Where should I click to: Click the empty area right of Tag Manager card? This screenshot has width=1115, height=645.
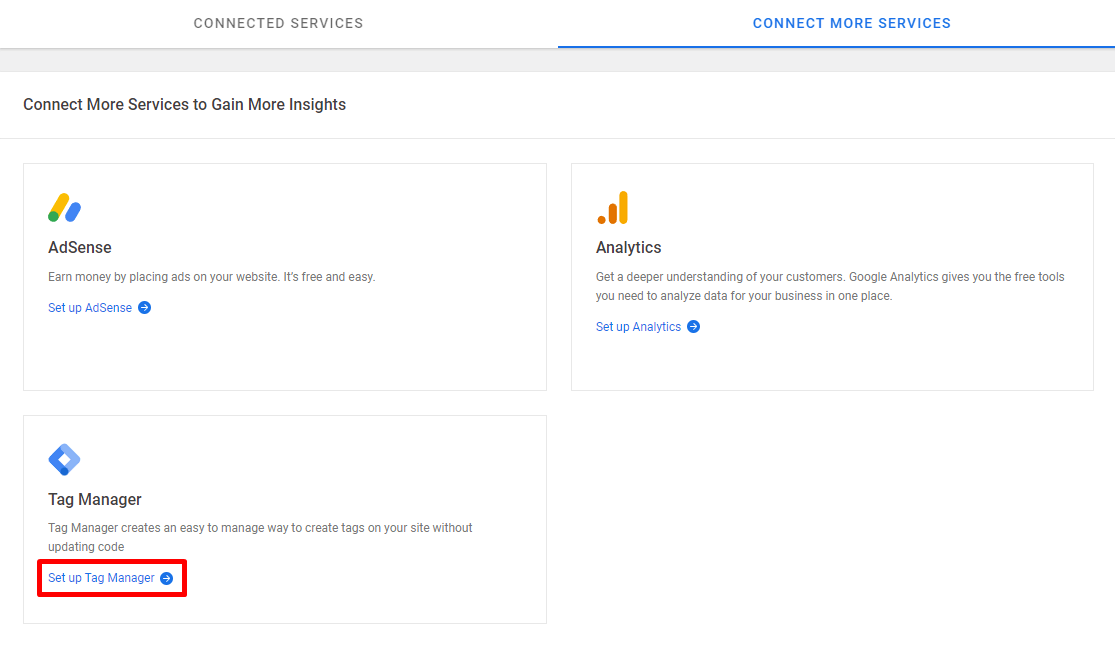(x=830, y=520)
